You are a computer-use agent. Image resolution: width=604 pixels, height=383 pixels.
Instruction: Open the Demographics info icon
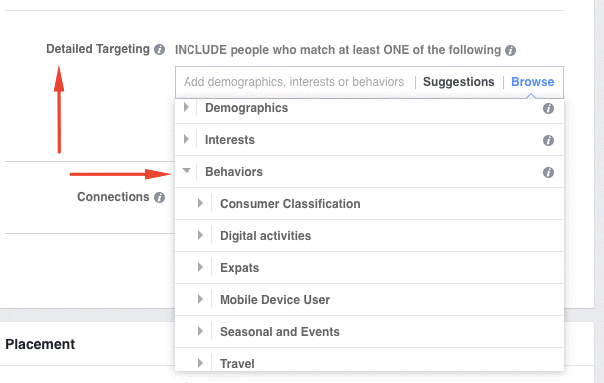[x=548, y=109]
